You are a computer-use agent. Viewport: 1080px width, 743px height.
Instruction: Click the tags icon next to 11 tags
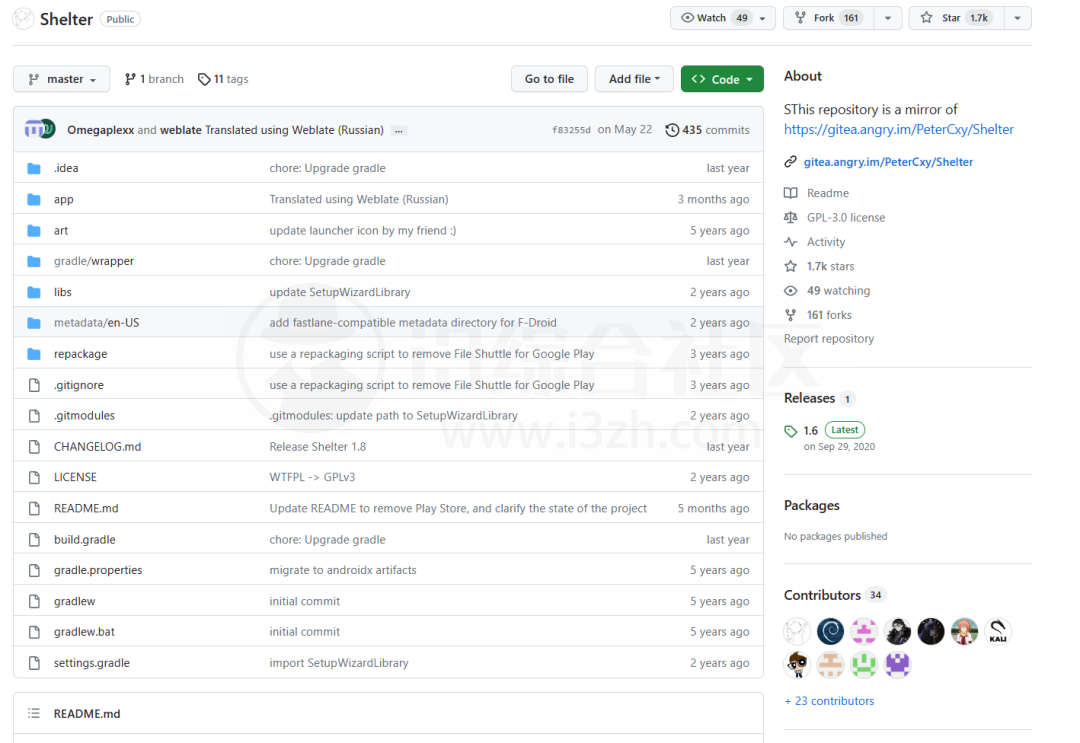pyautogui.click(x=204, y=80)
